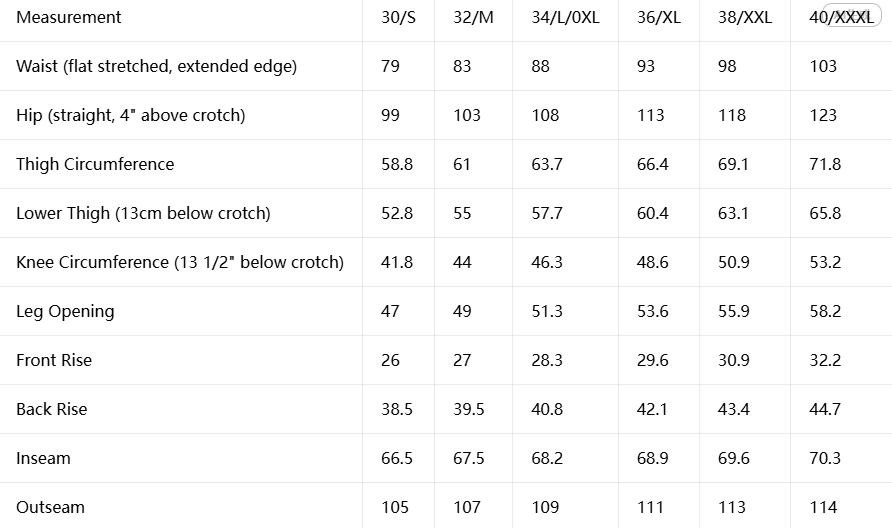892x528 pixels.
Task: Click the 30/S size column header
Action: click(x=398, y=17)
